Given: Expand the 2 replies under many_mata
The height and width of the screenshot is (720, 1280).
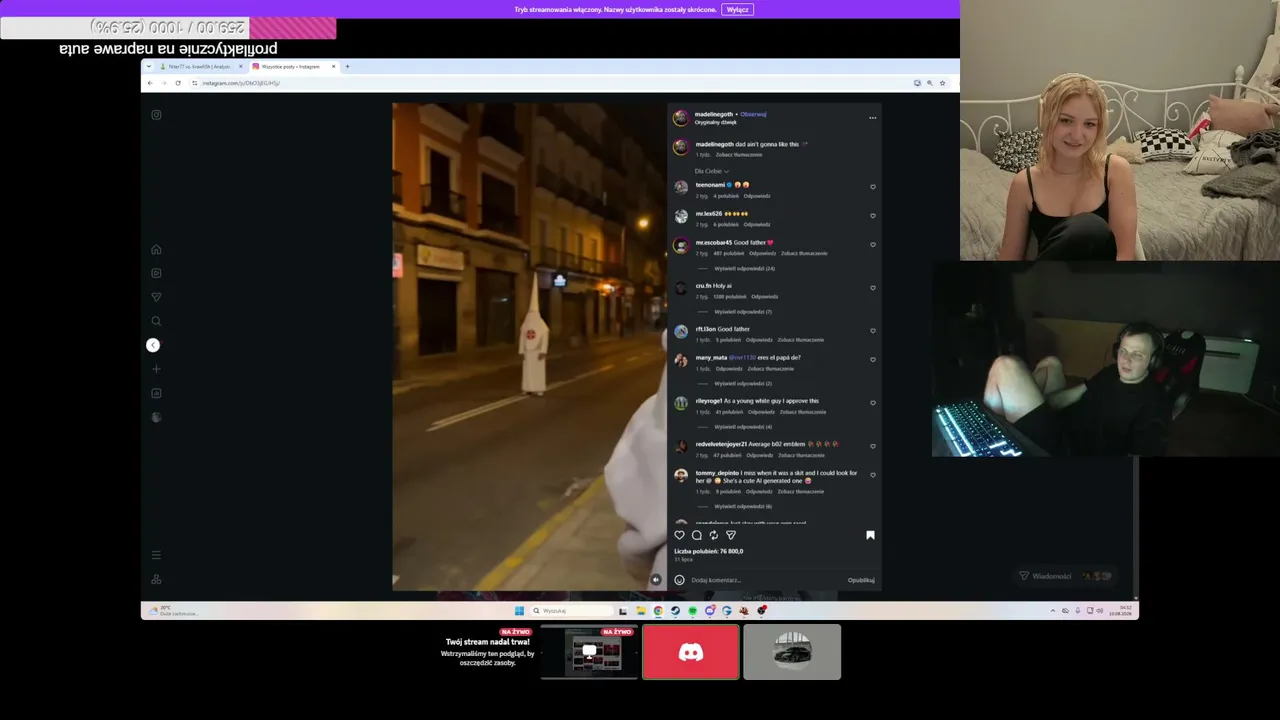Looking at the screenshot, I should click(x=743, y=383).
